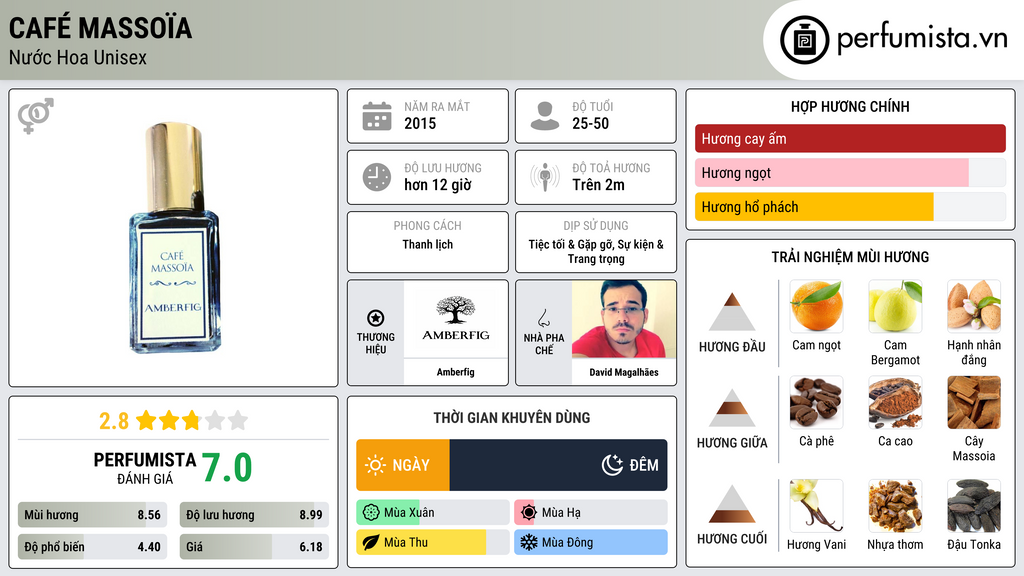Click the Đêm nighttime dark segment
Viewport: 1024px width, 576px height.
coord(558,465)
